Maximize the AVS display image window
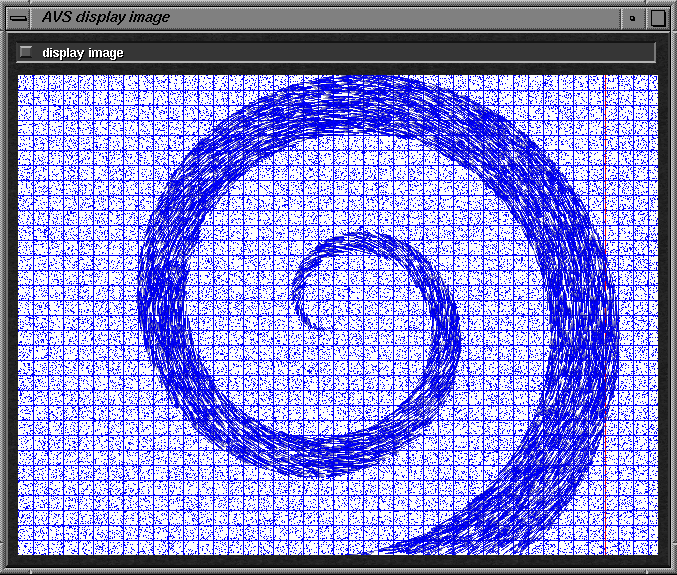 (658, 18)
